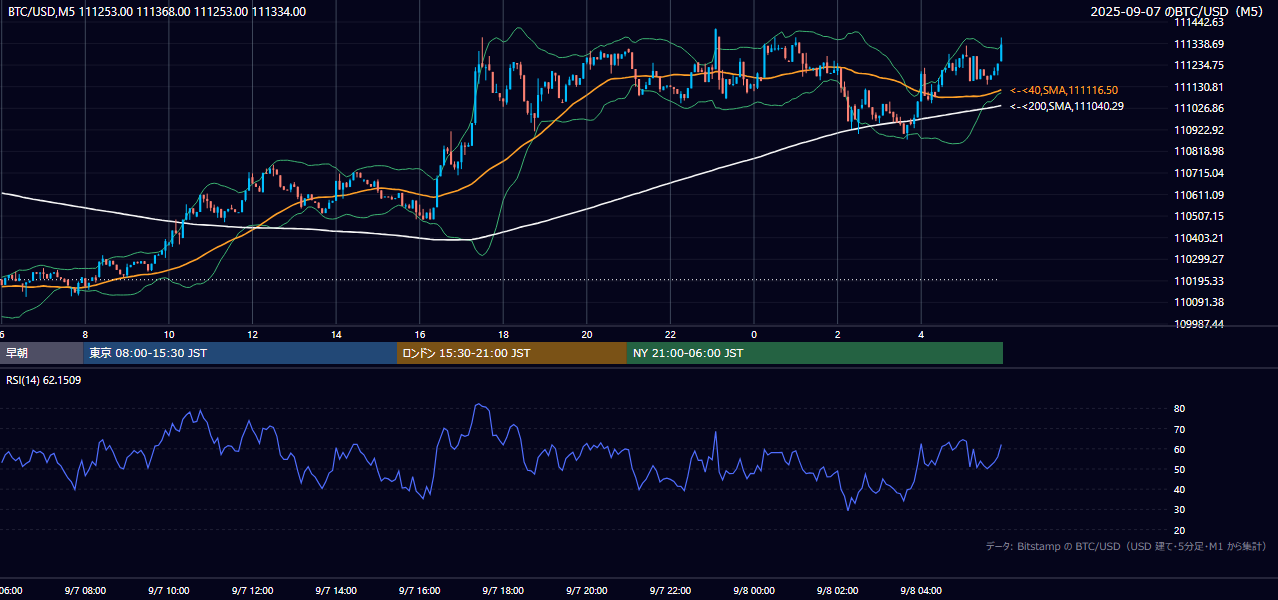
Task: Select the ロンドン 15:30-21:00 JST session bar
Action: (x=512, y=353)
